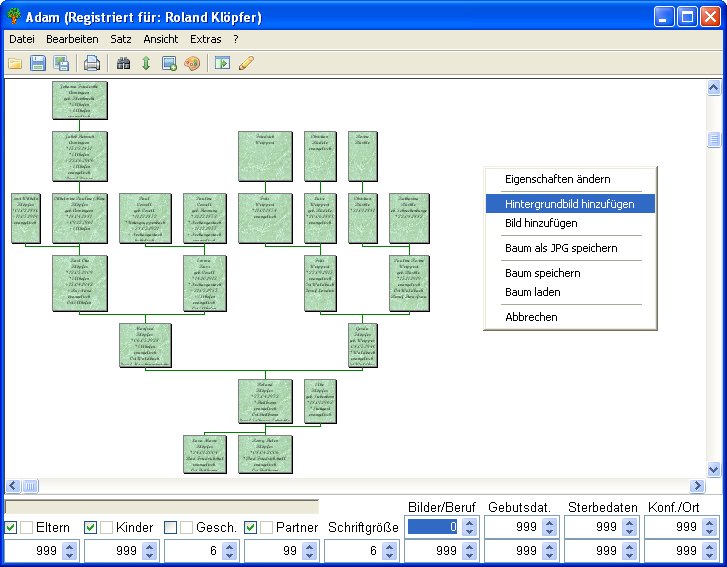Open the ? help menu

236,39
